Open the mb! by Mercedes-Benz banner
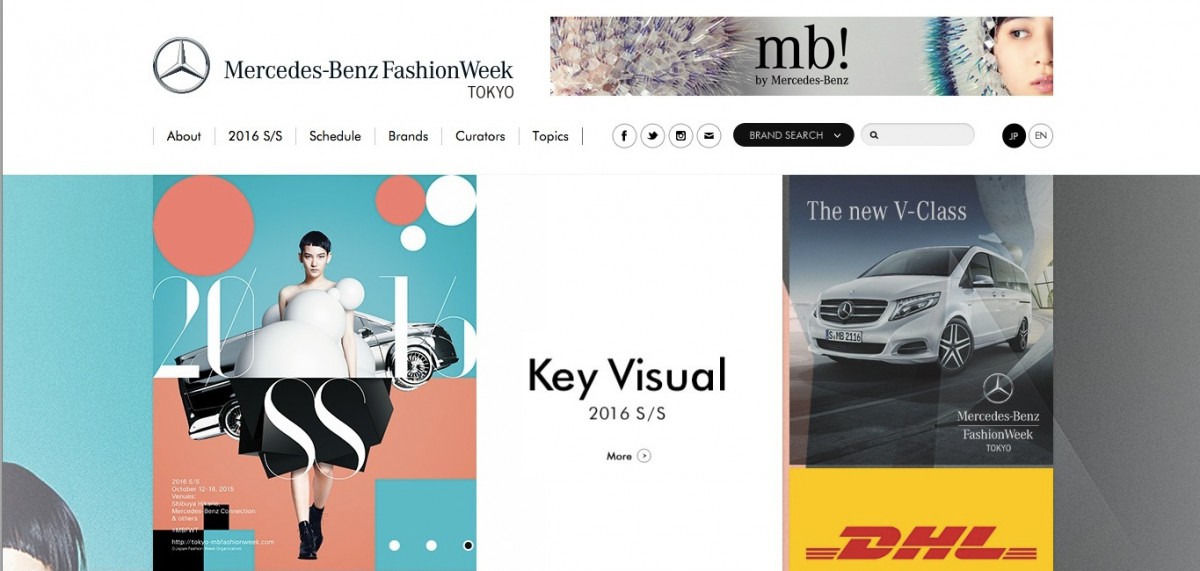This screenshot has width=1200, height=571. (x=801, y=56)
